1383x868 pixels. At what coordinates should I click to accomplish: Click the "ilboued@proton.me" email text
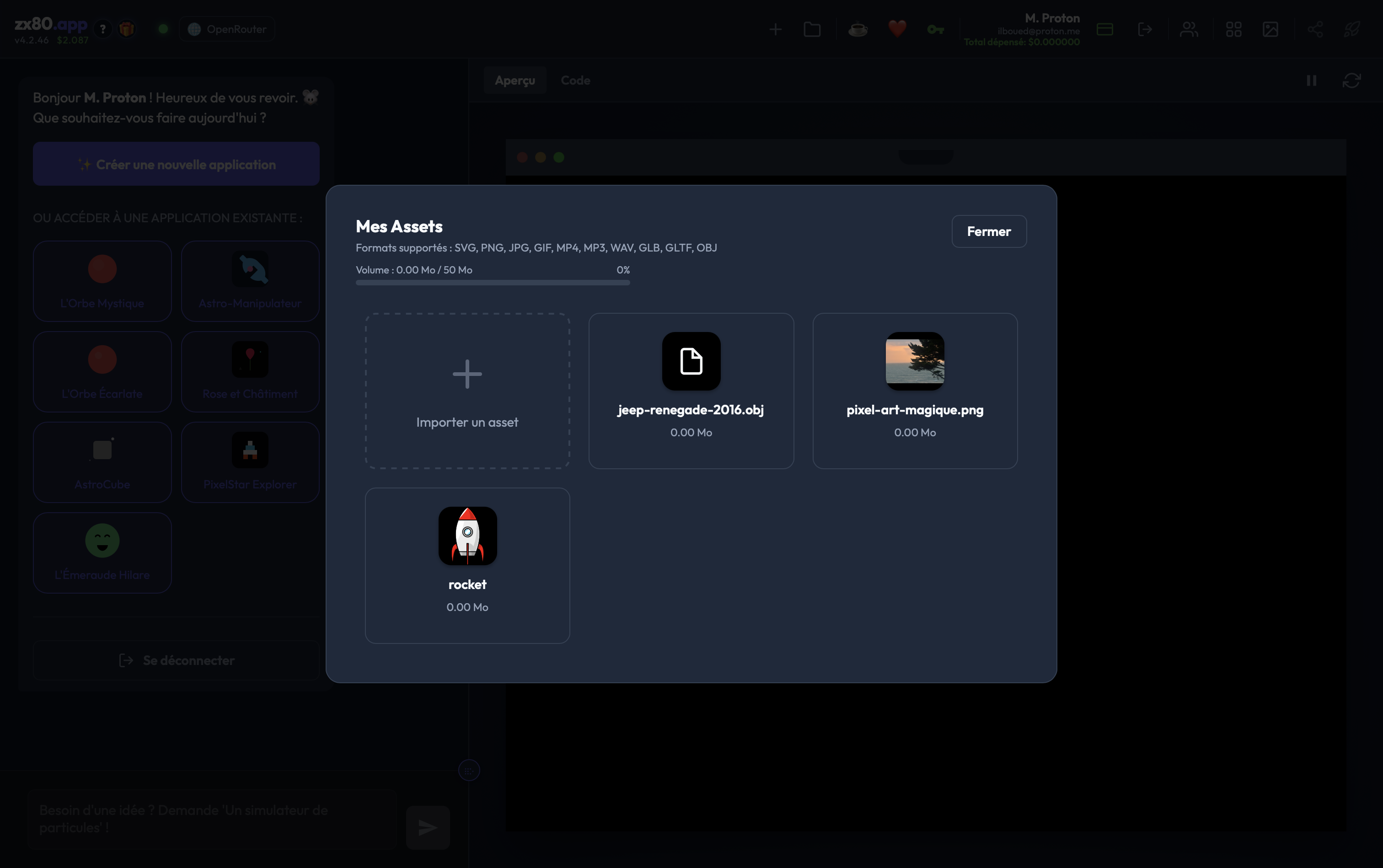[x=1039, y=31]
